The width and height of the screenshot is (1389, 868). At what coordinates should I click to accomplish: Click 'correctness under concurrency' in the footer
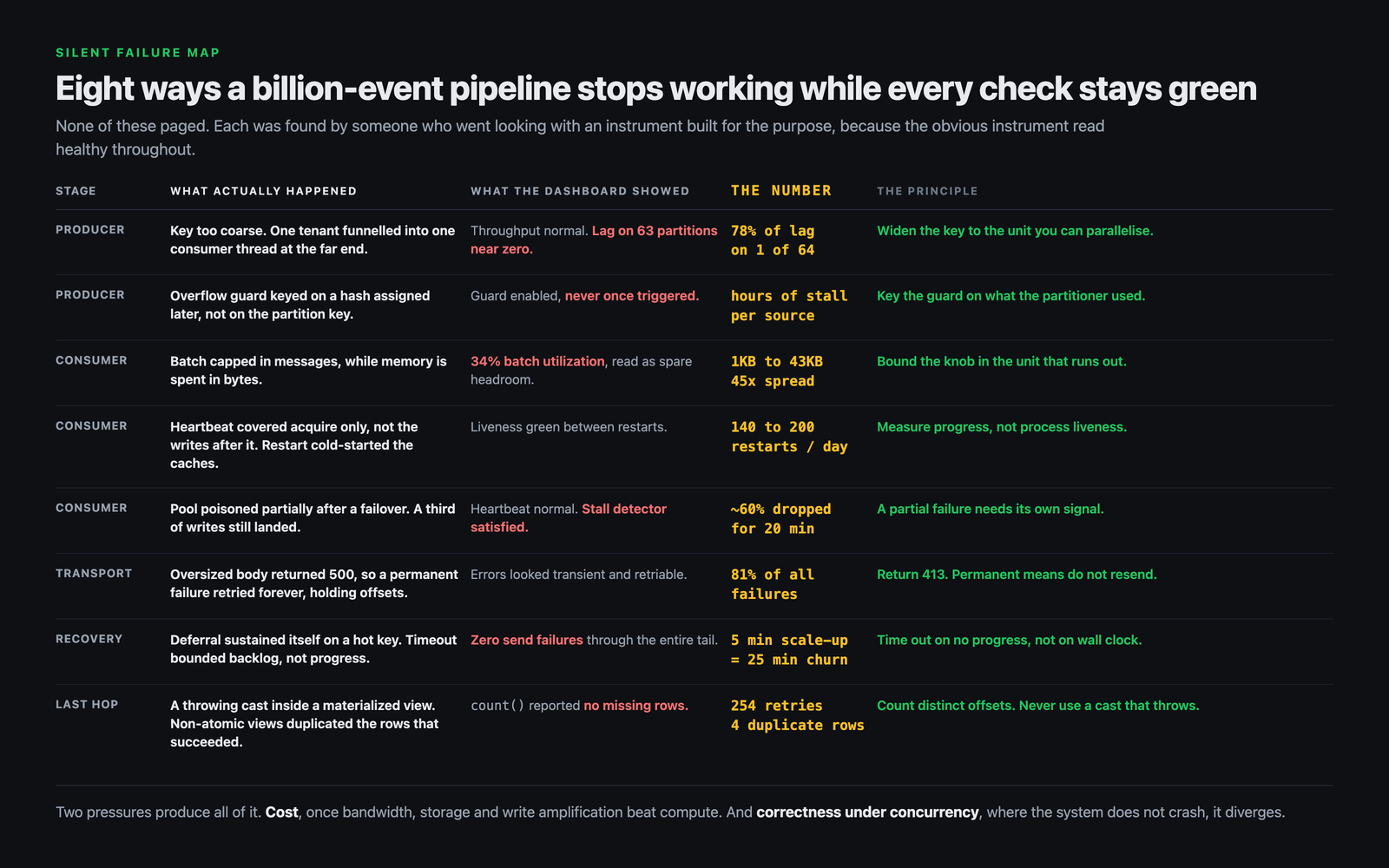click(x=867, y=812)
